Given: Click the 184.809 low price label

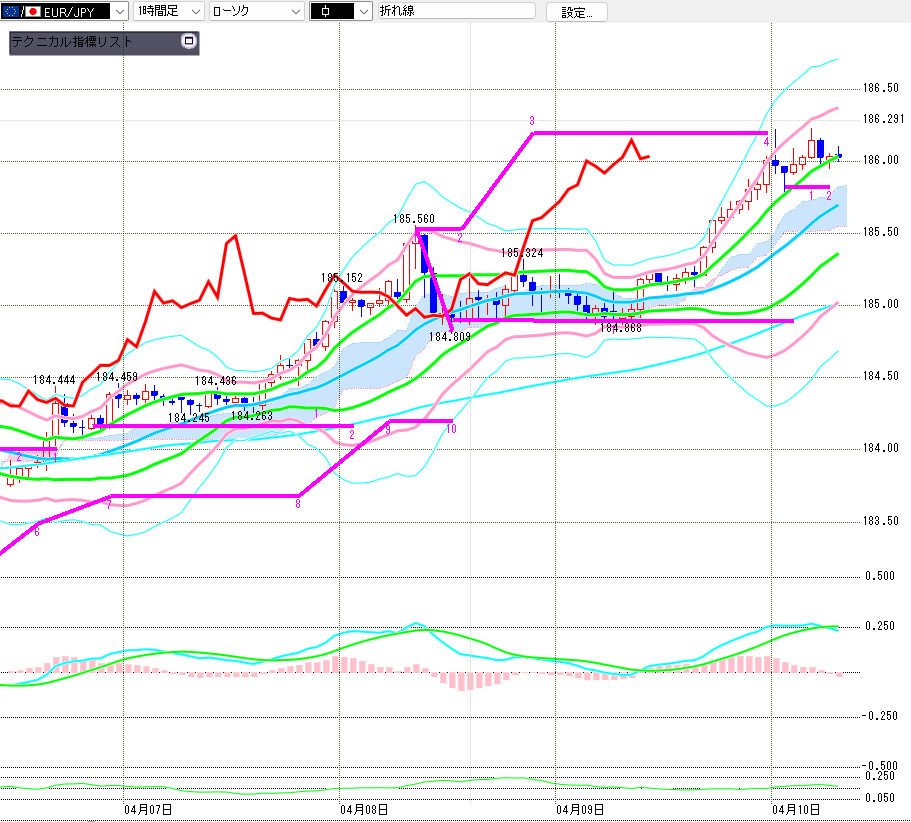Looking at the screenshot, I should [x=449, y=338].
